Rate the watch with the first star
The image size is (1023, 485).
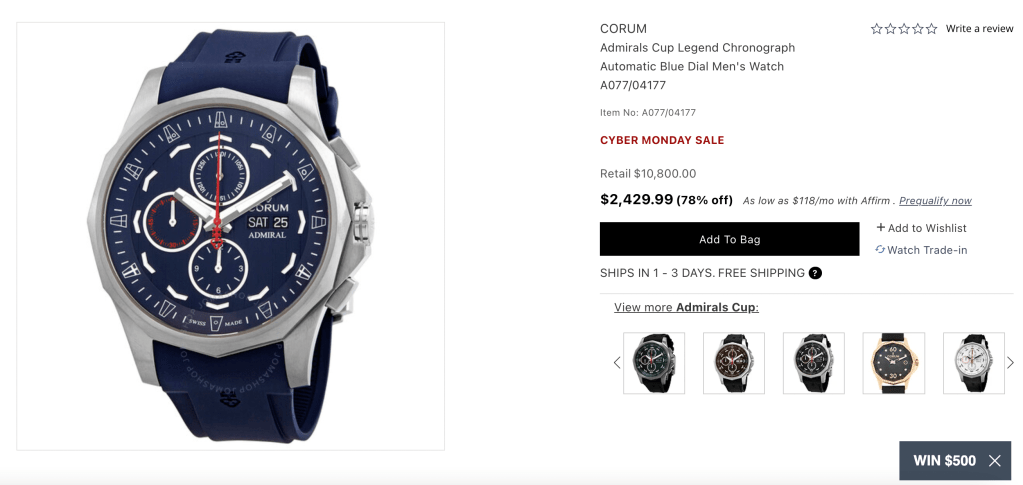pyautogui.click(x=876, y=29)
